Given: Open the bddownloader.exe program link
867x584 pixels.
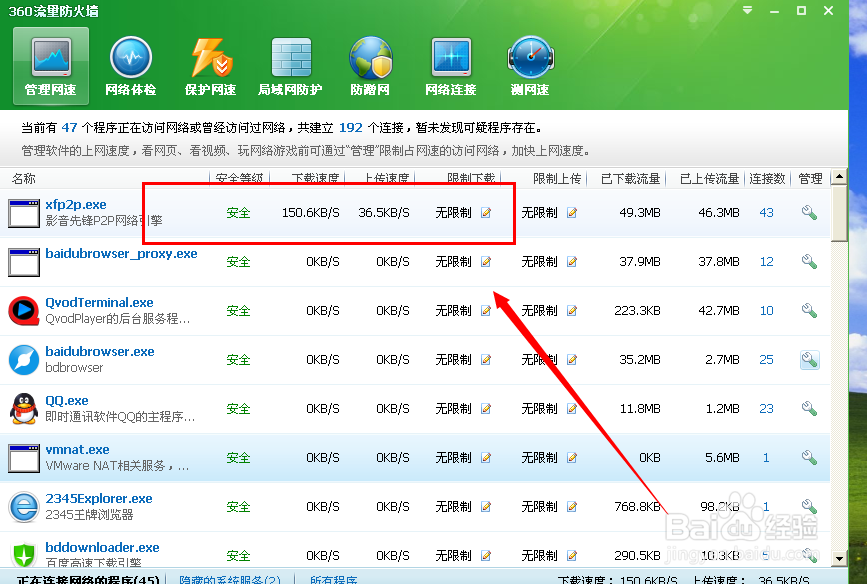Looking at the screenshot, I should (x=102, y=548).
